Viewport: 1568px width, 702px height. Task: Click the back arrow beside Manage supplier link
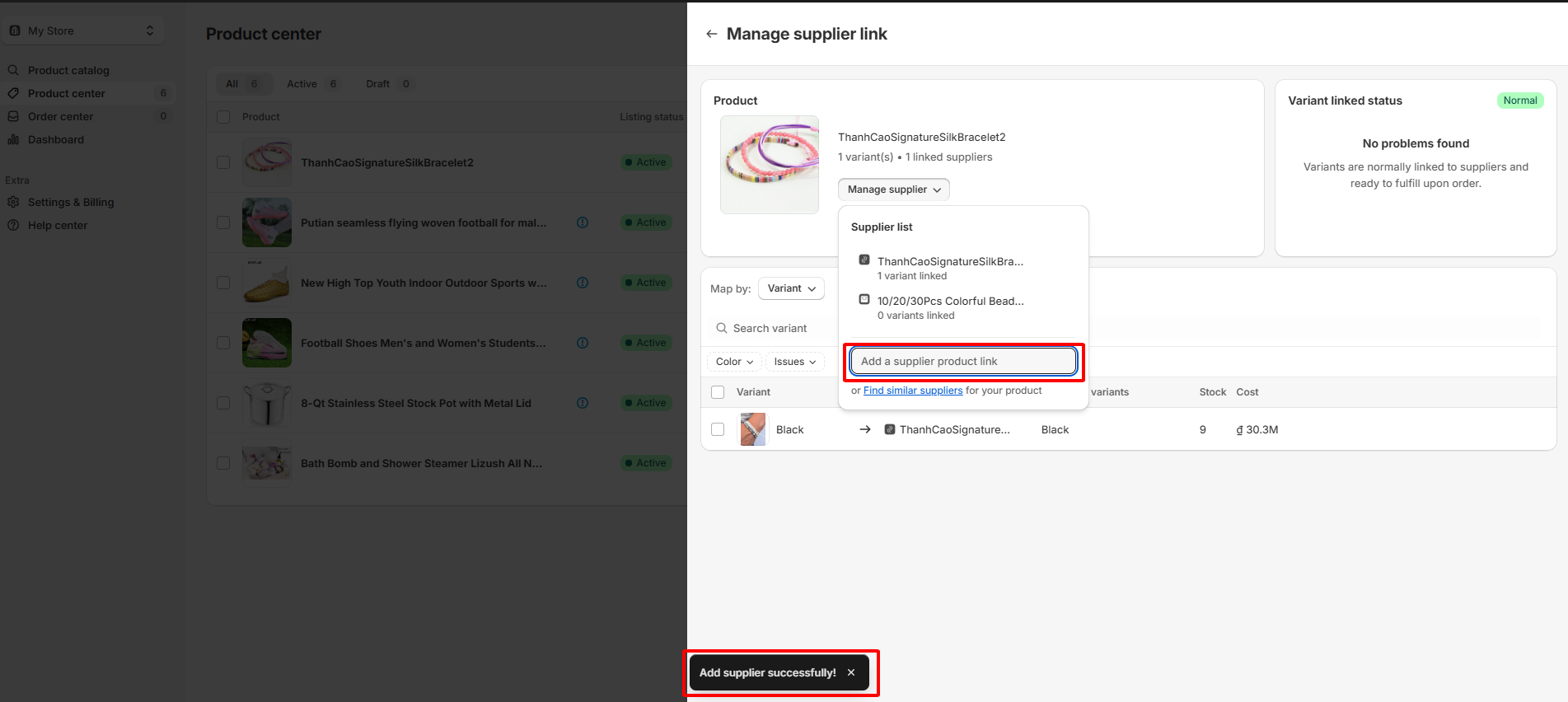click(711, 34)
